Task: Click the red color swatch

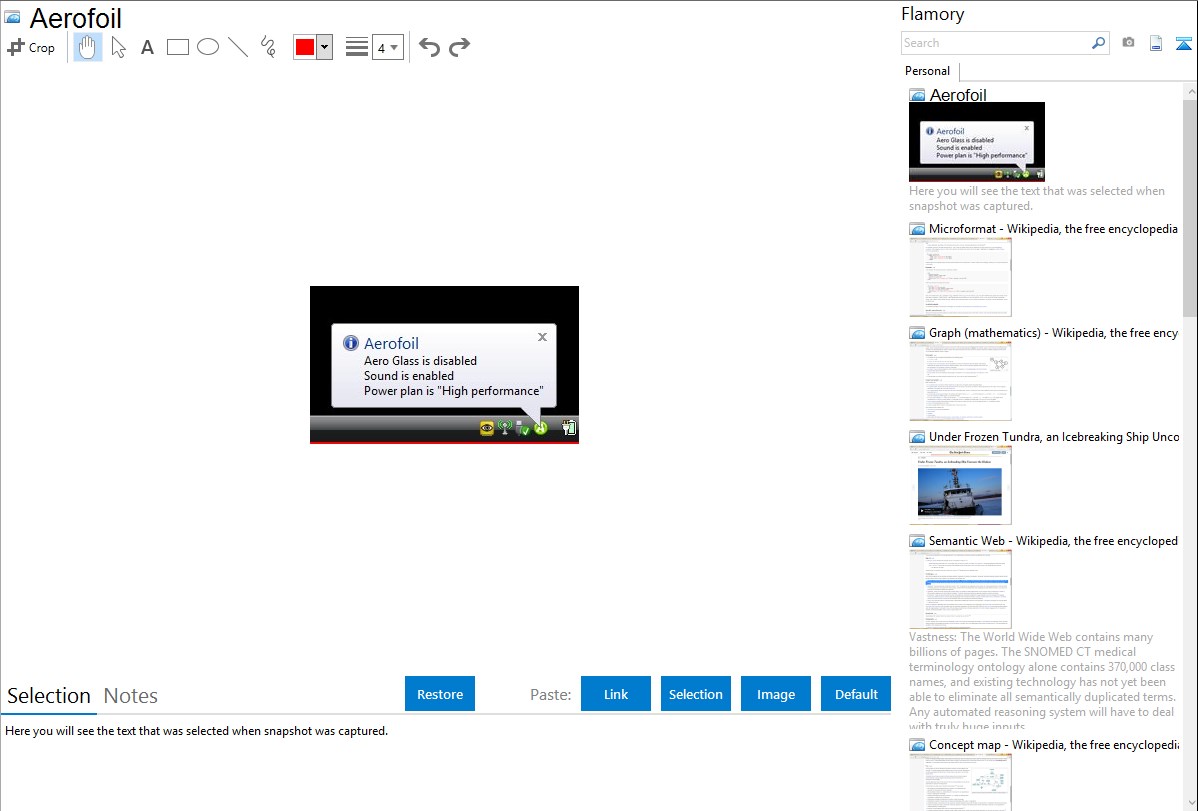Action: tap(305, 47)
